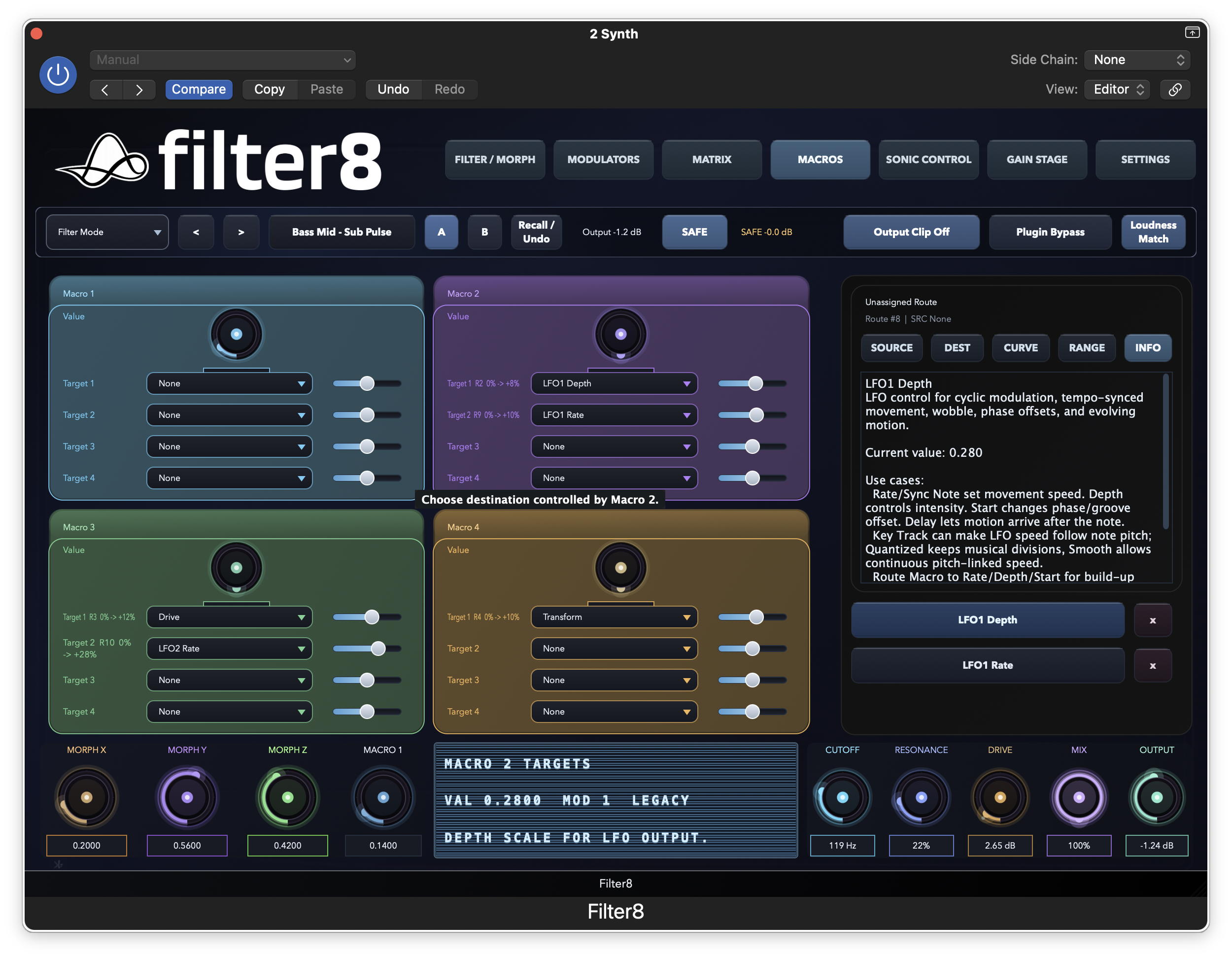Image resolution: width=1232 pixels, height=959 pixels.
Task: Click the Copy button
Action: point(270,89)
